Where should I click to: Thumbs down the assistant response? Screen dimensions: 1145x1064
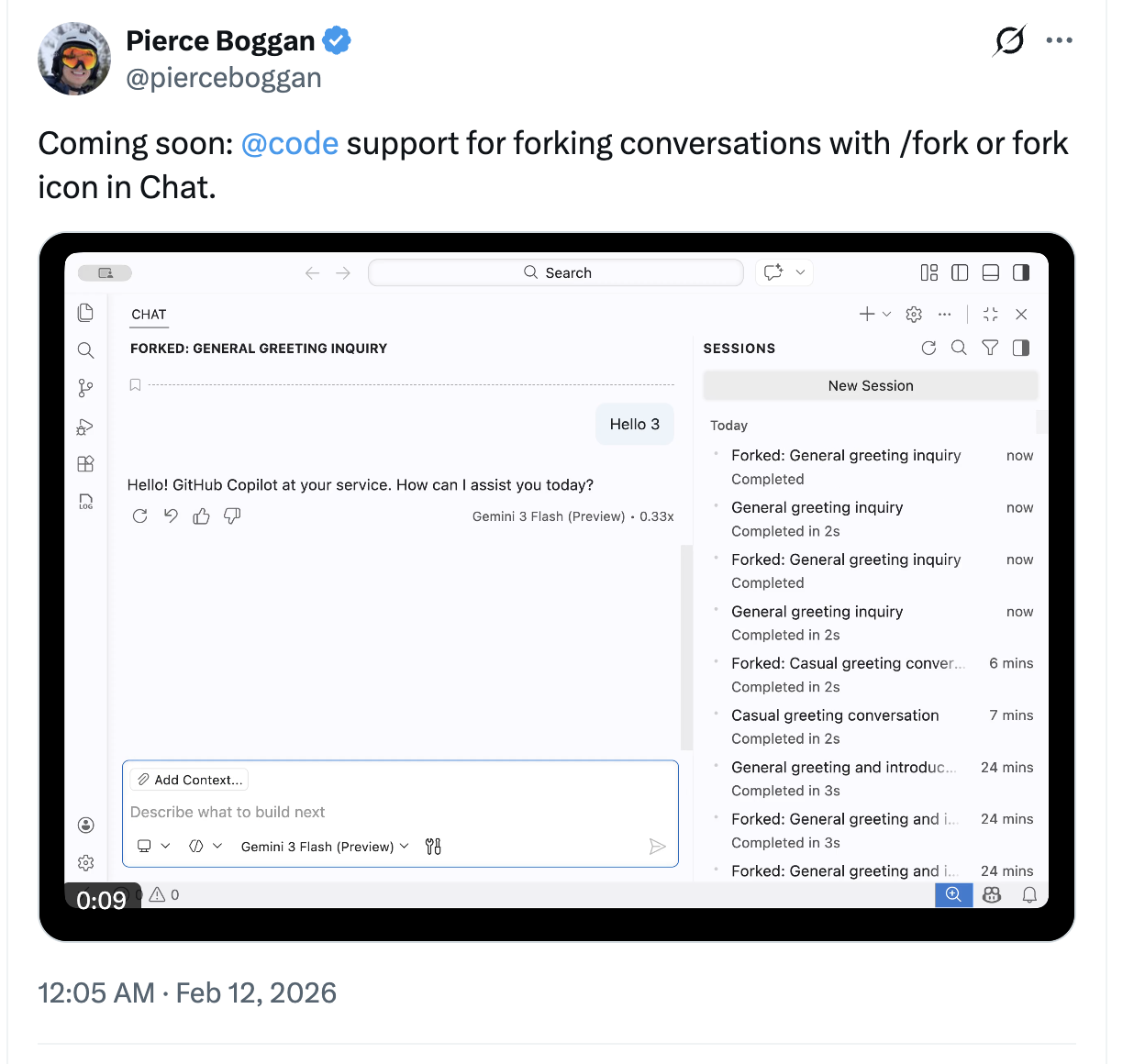pos(232,515)
